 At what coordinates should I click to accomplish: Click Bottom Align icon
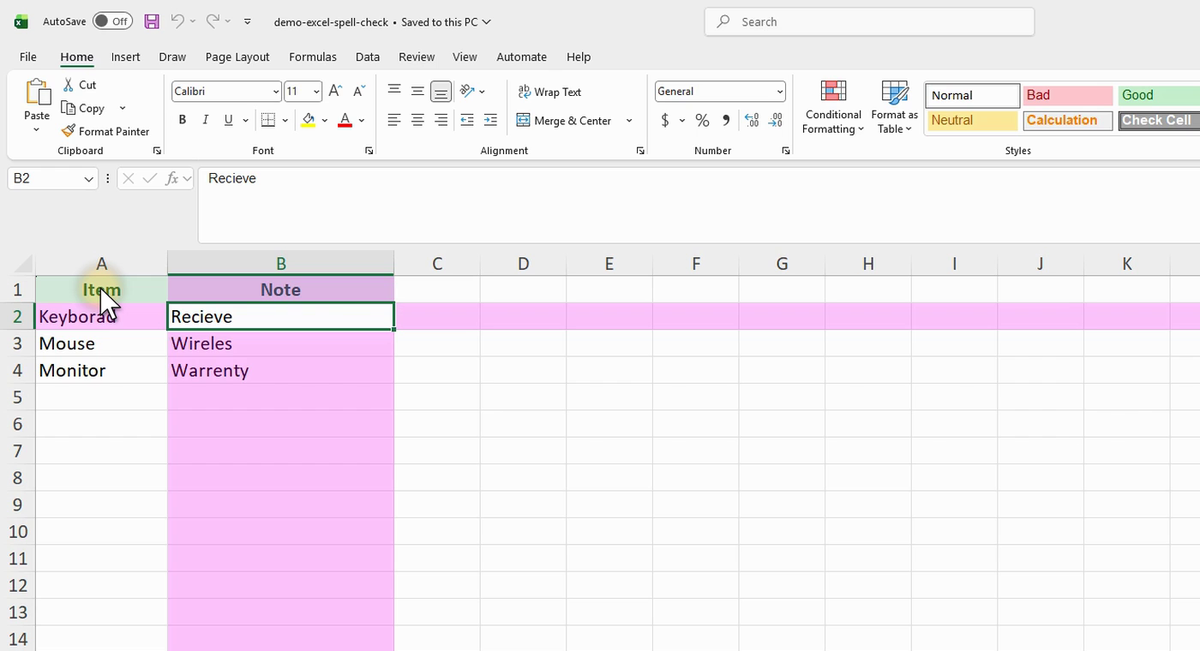(441, 91)
